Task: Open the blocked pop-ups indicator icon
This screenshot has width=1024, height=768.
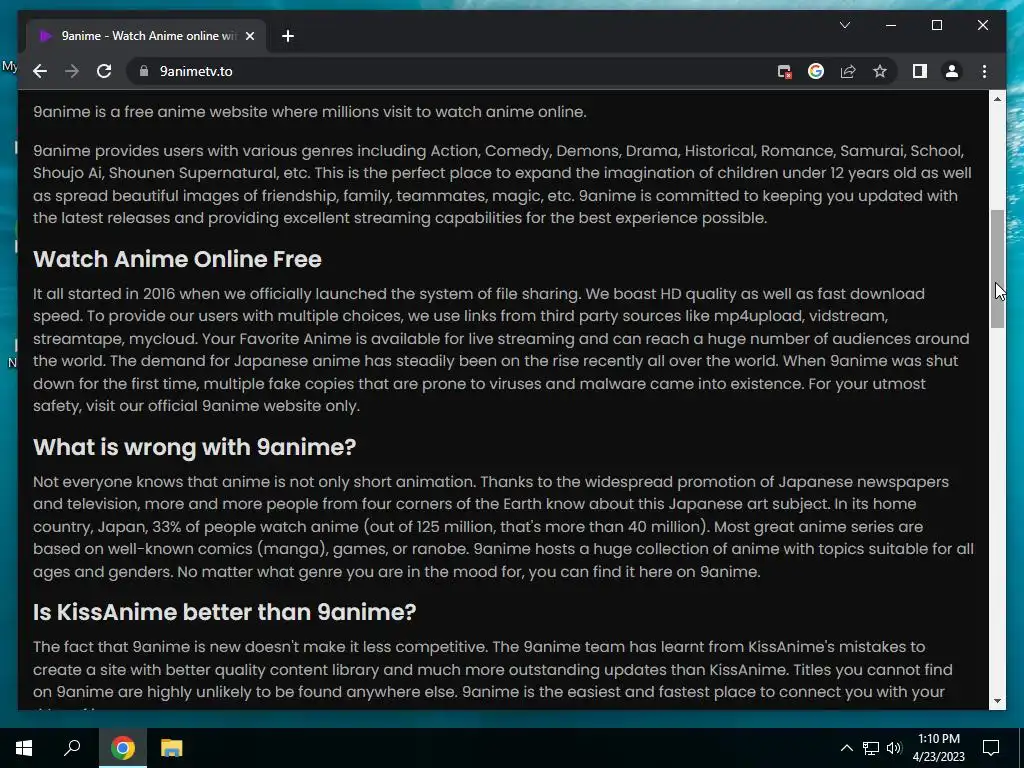Action: pos(784,71)
